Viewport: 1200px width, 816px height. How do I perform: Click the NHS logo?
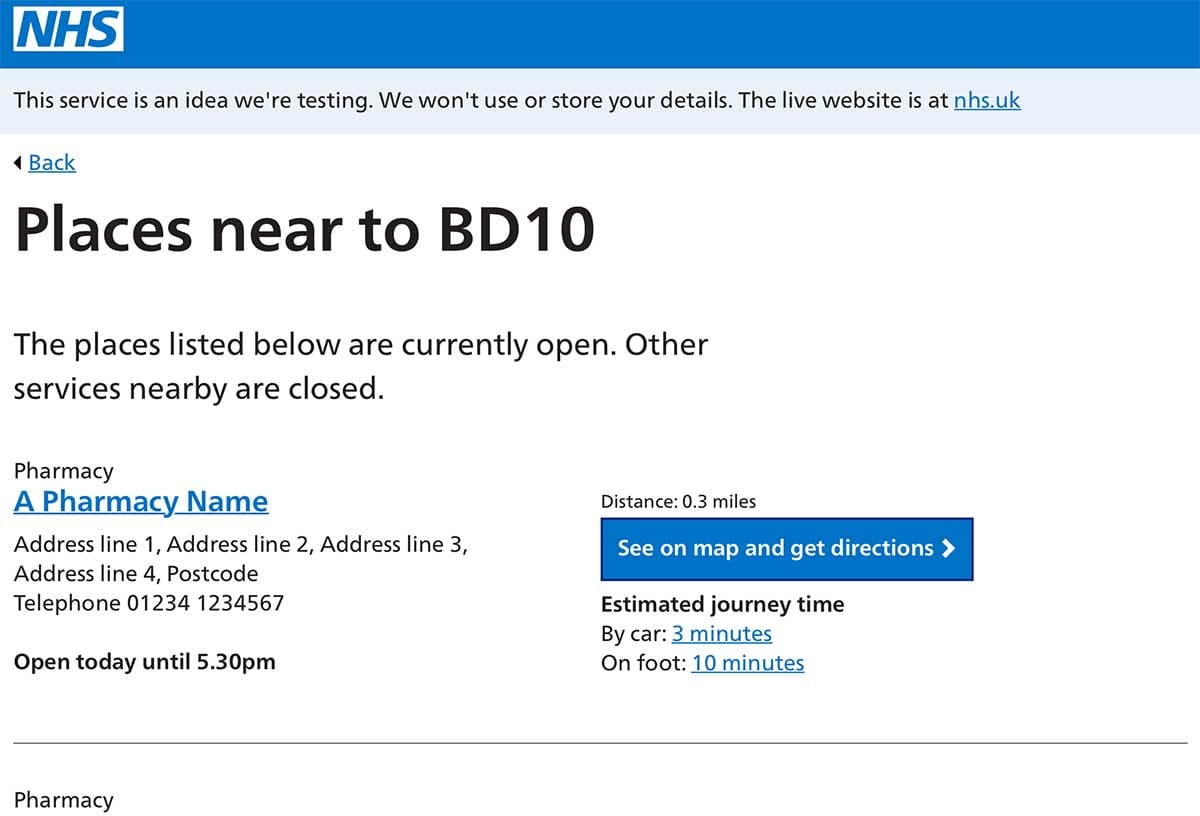(x=66, y=29)
